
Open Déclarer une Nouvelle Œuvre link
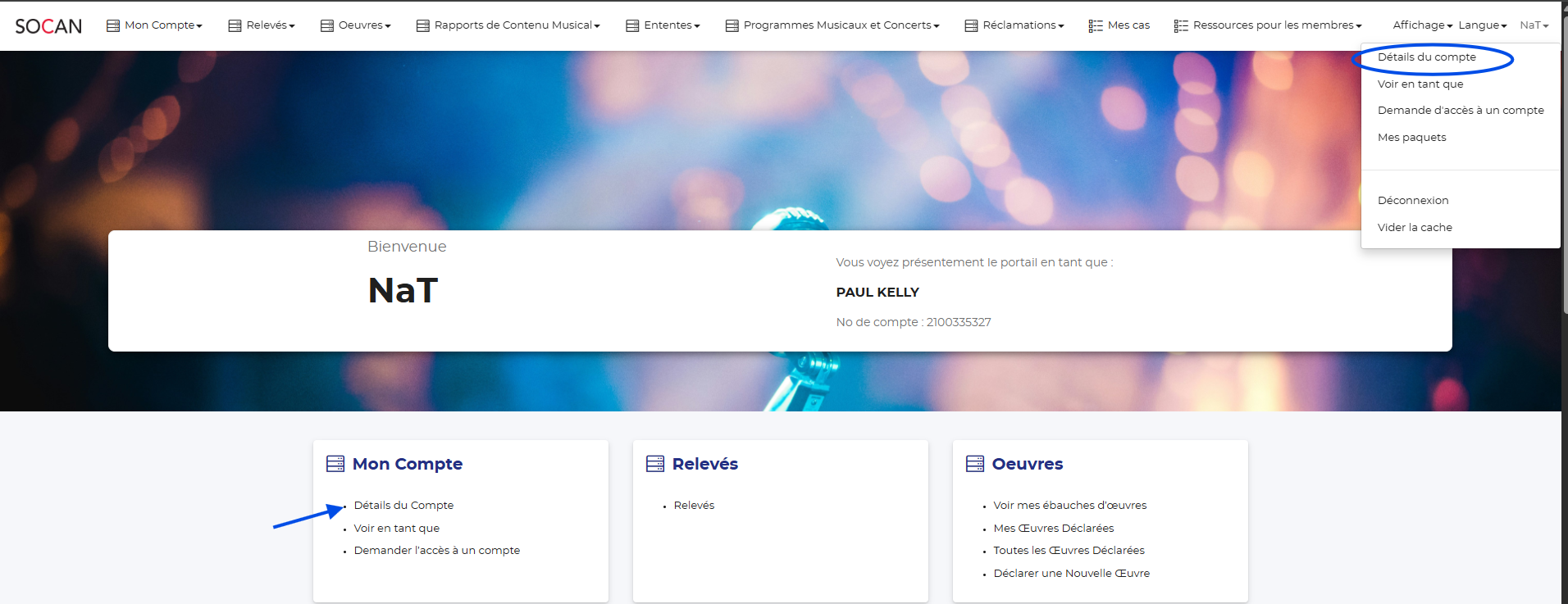1071,574
